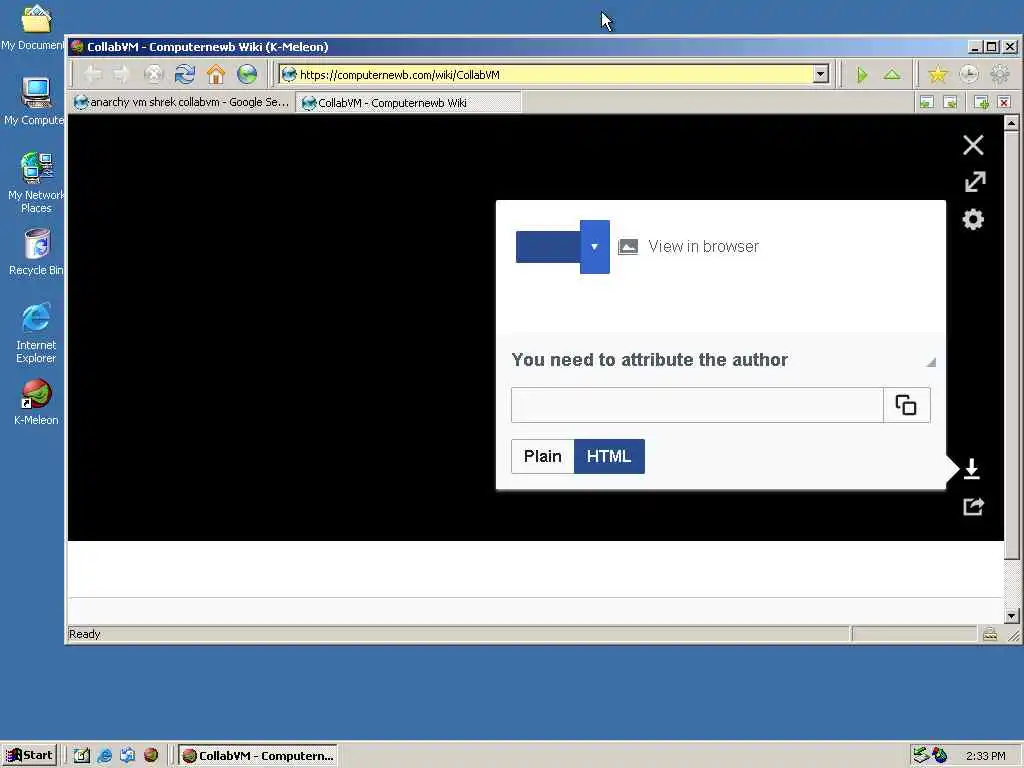Click the Stop loading toolbar icon
This screenshot has height=768, width=1024.
click(153, 74)
